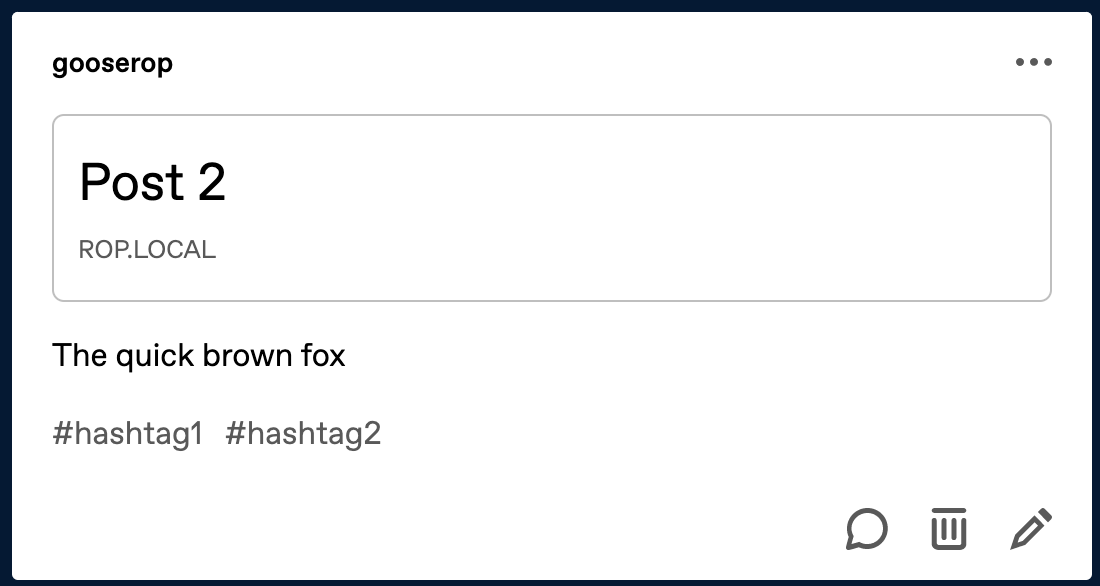The height and width of the screenshot is (586, 1100).
Task: Edit the post using the pencil icon
Action: click(x=1031, y=528)
